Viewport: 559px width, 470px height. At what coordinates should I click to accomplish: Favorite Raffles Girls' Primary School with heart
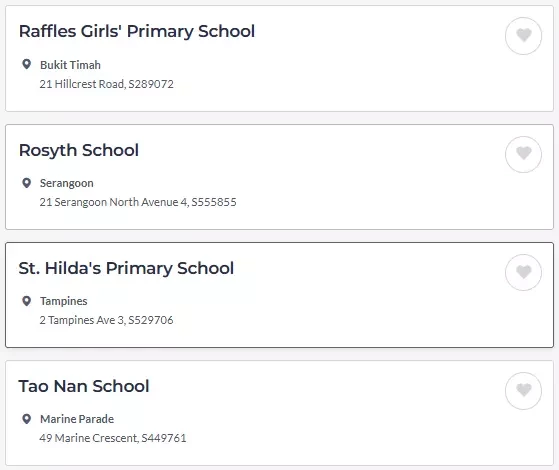coord(523,36)
